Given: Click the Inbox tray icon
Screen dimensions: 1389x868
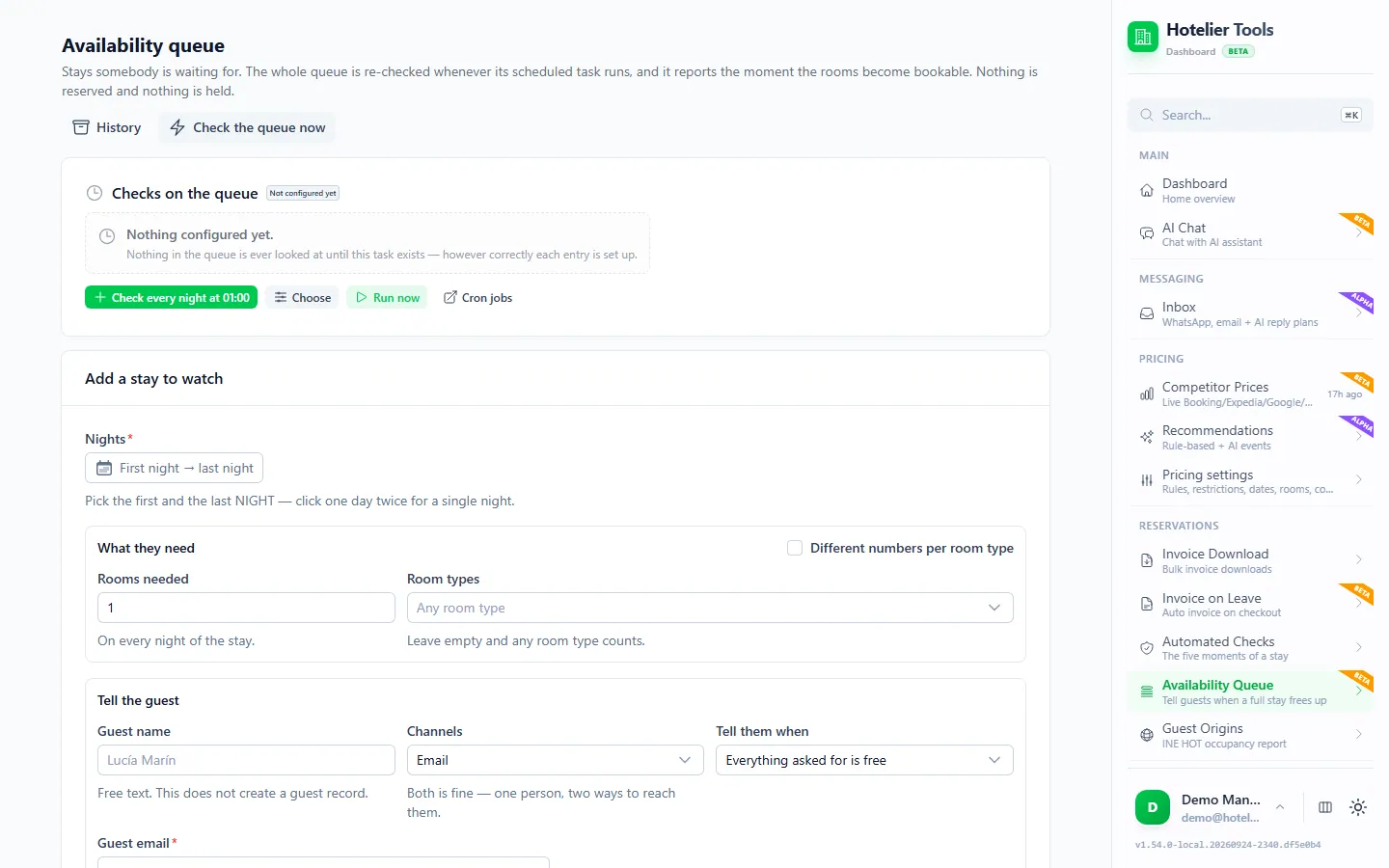Looking at the screenshot, I should [1147, 314].
